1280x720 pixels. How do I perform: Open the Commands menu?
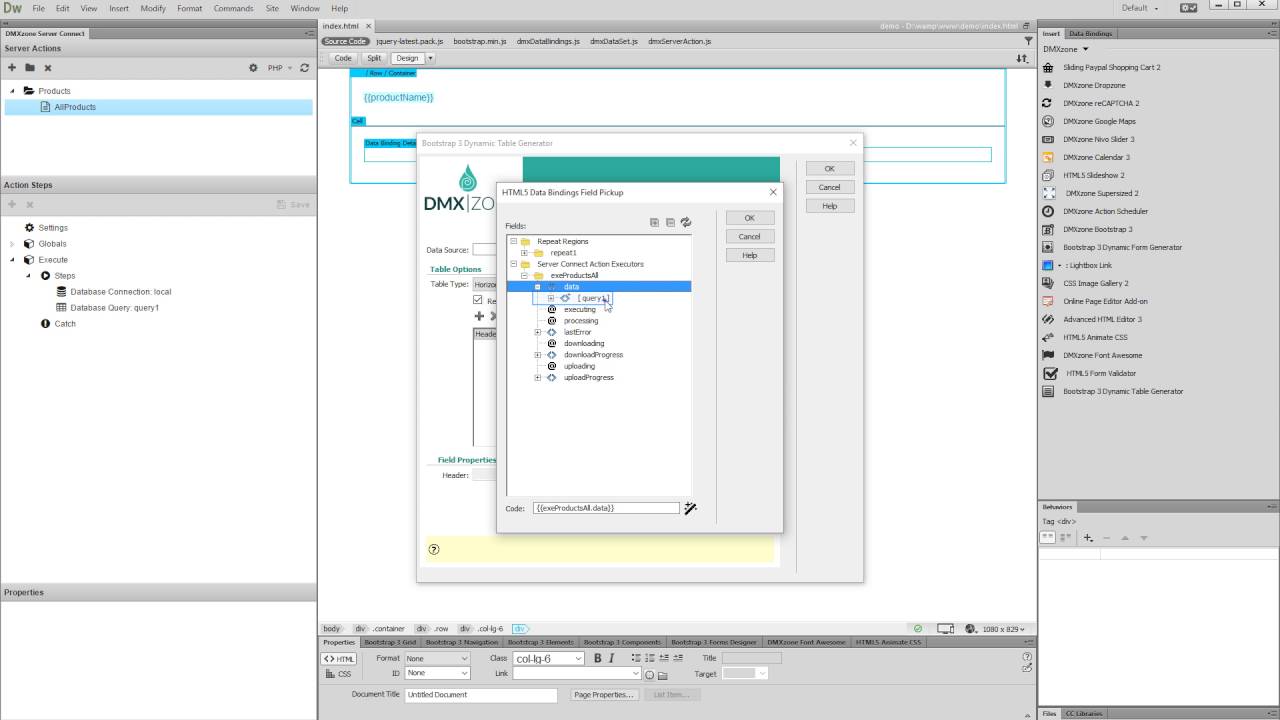click(x=233, y=8)
